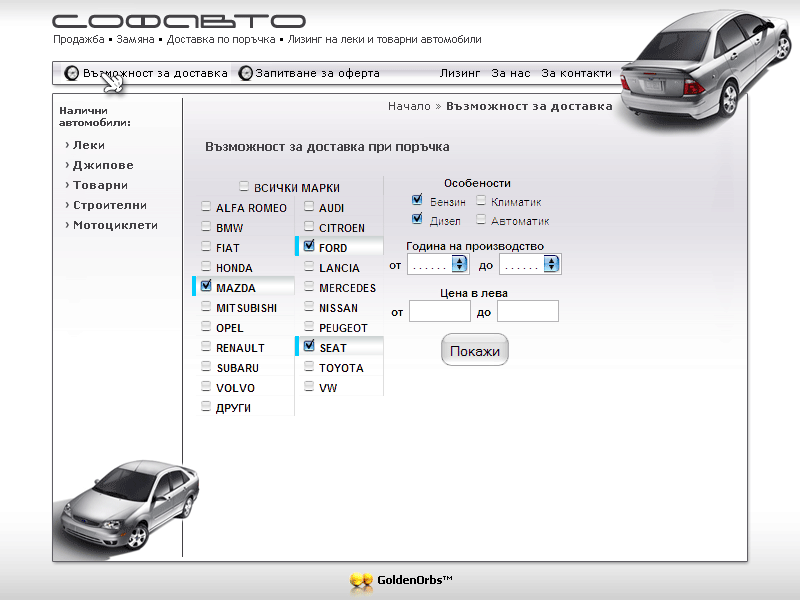Screen dimensions: 800x600
Task: Click the Начало breadcrumb link
Action: click(x=409, y=106)
